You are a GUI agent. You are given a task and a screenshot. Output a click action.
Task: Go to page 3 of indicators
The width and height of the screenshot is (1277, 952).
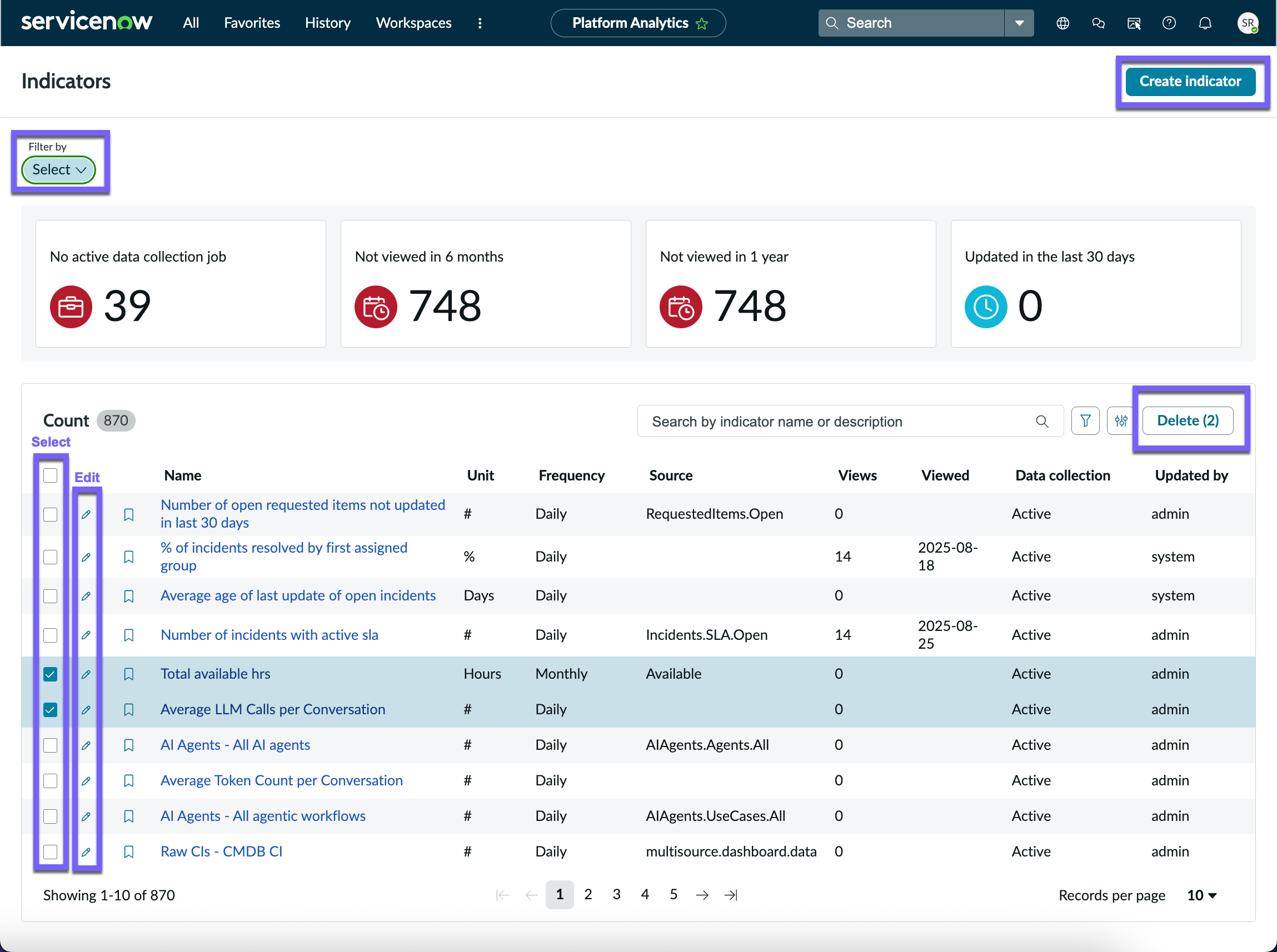616,895
